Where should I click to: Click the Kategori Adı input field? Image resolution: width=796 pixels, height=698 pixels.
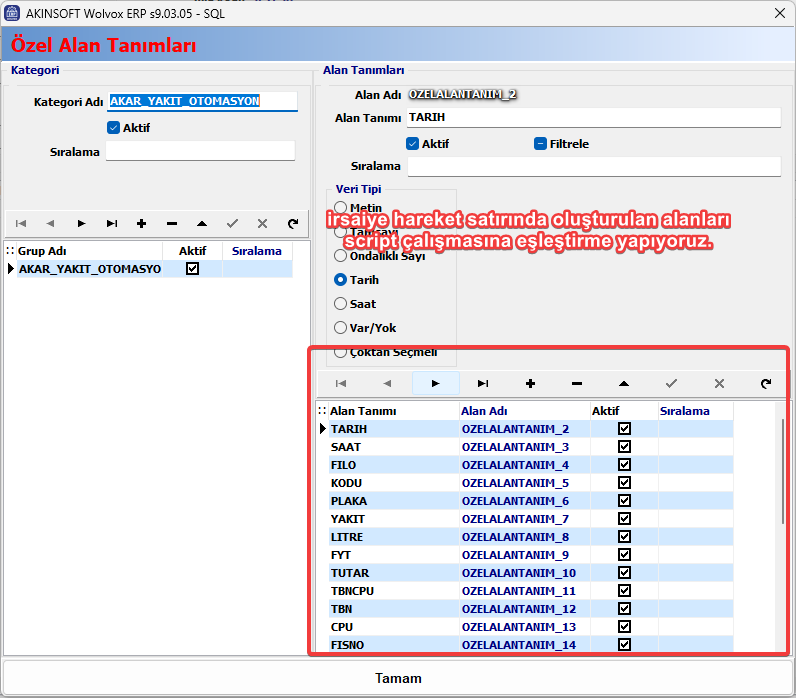[x=203, y=101]
